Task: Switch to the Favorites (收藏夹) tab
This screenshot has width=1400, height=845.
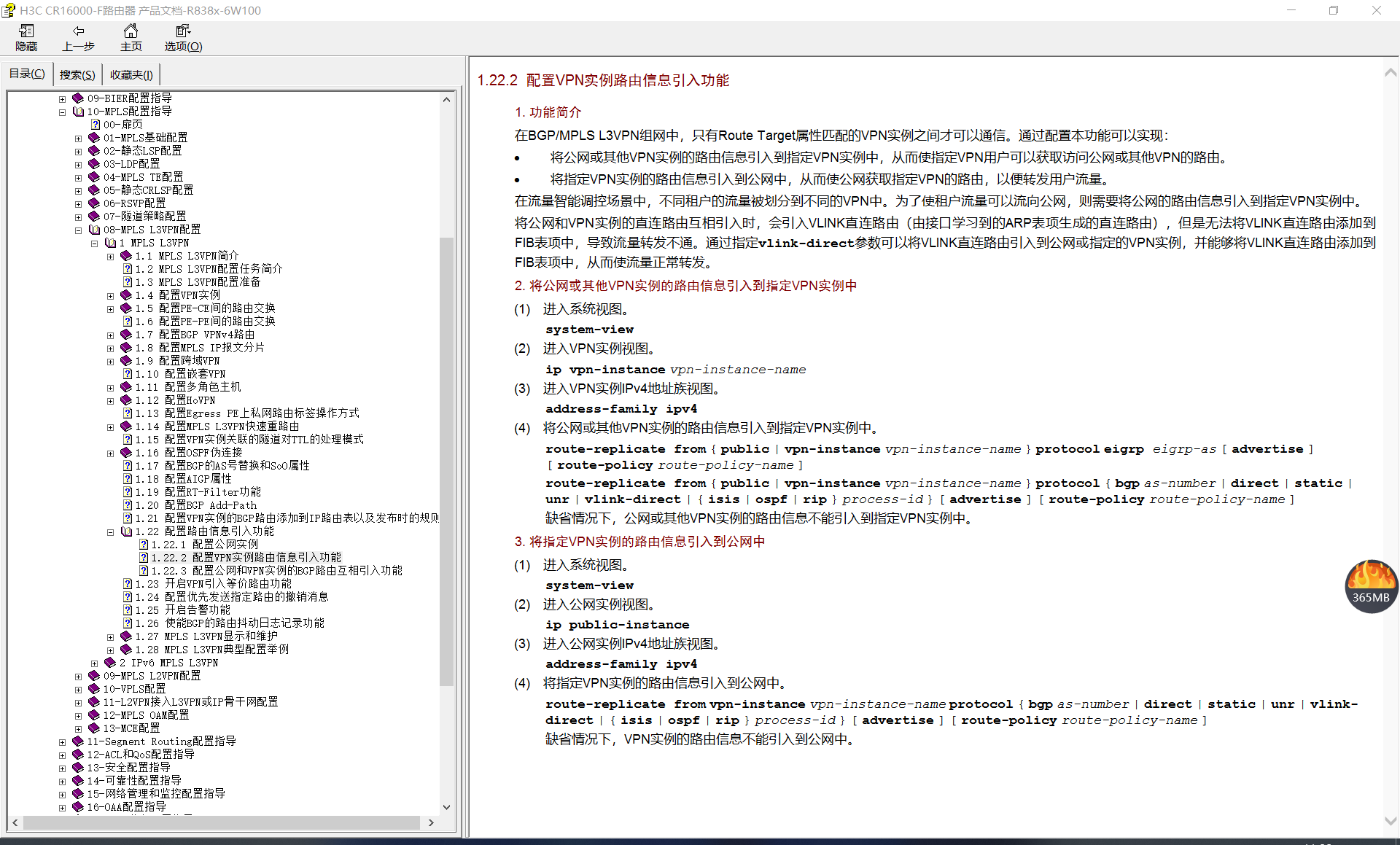Action: point(131,74)
